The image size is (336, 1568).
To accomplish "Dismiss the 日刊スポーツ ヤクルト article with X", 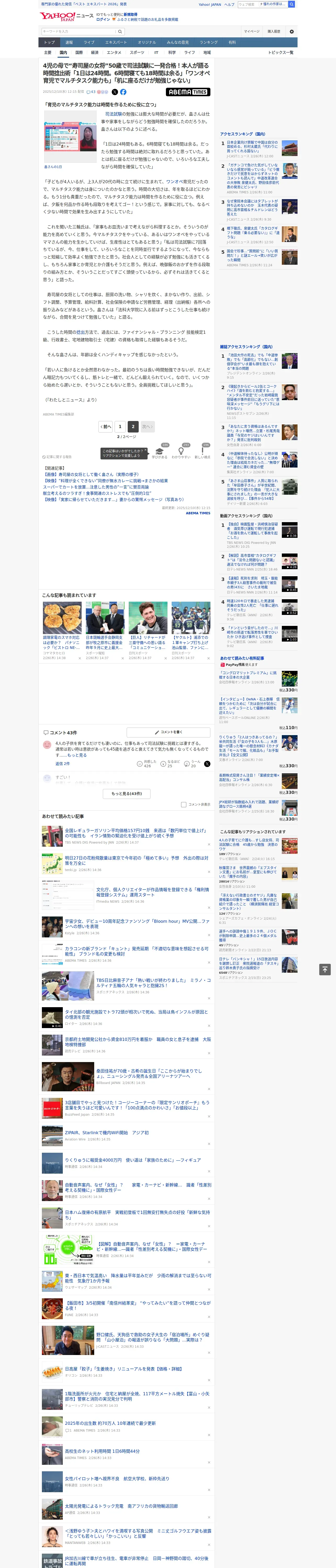I will (x=209, y=658).
